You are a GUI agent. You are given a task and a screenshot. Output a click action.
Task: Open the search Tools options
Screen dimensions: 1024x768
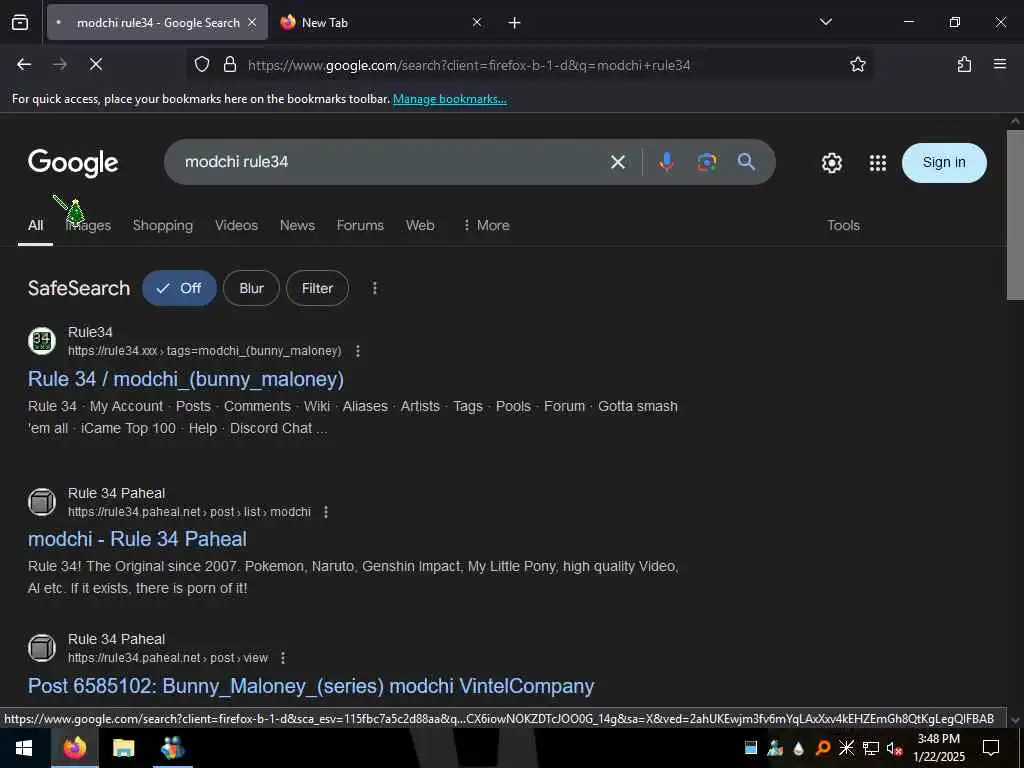(843, 225)
